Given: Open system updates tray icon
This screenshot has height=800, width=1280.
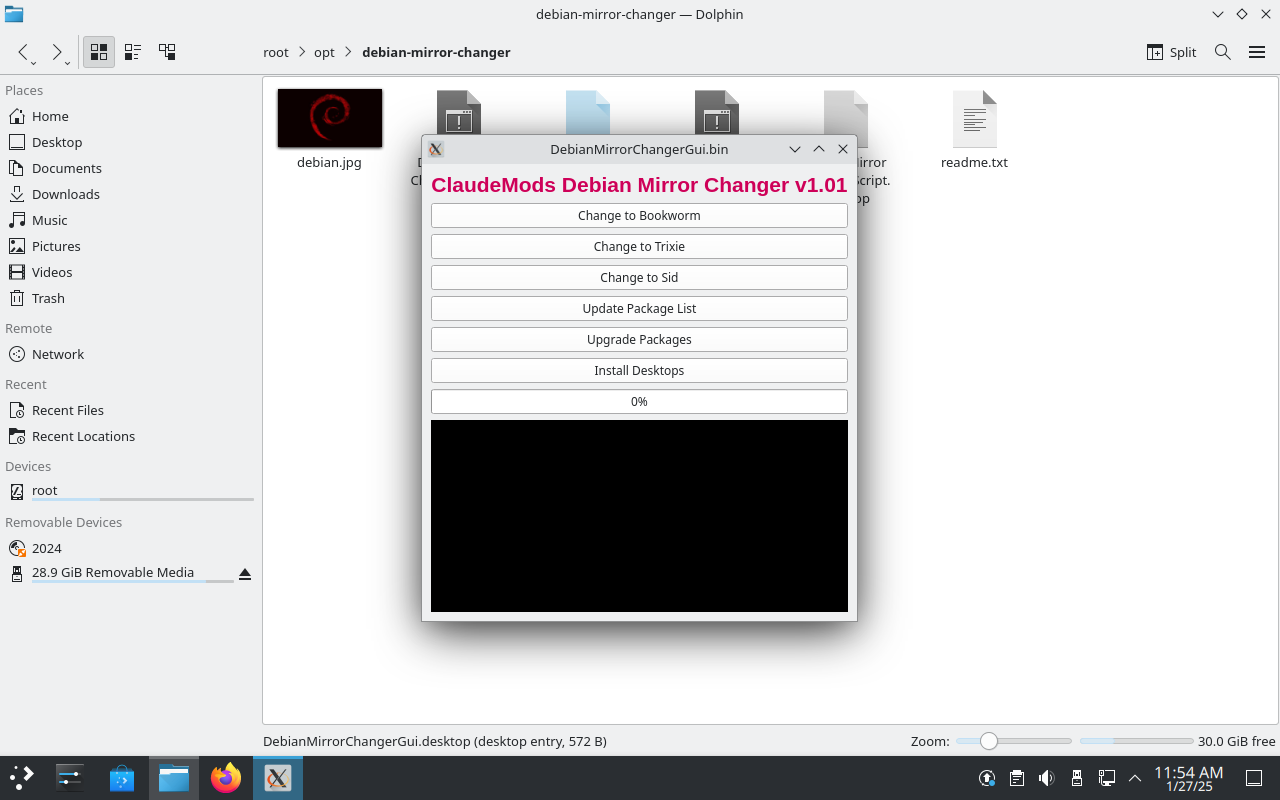Looking at the screenshot, I should [986, 778].
